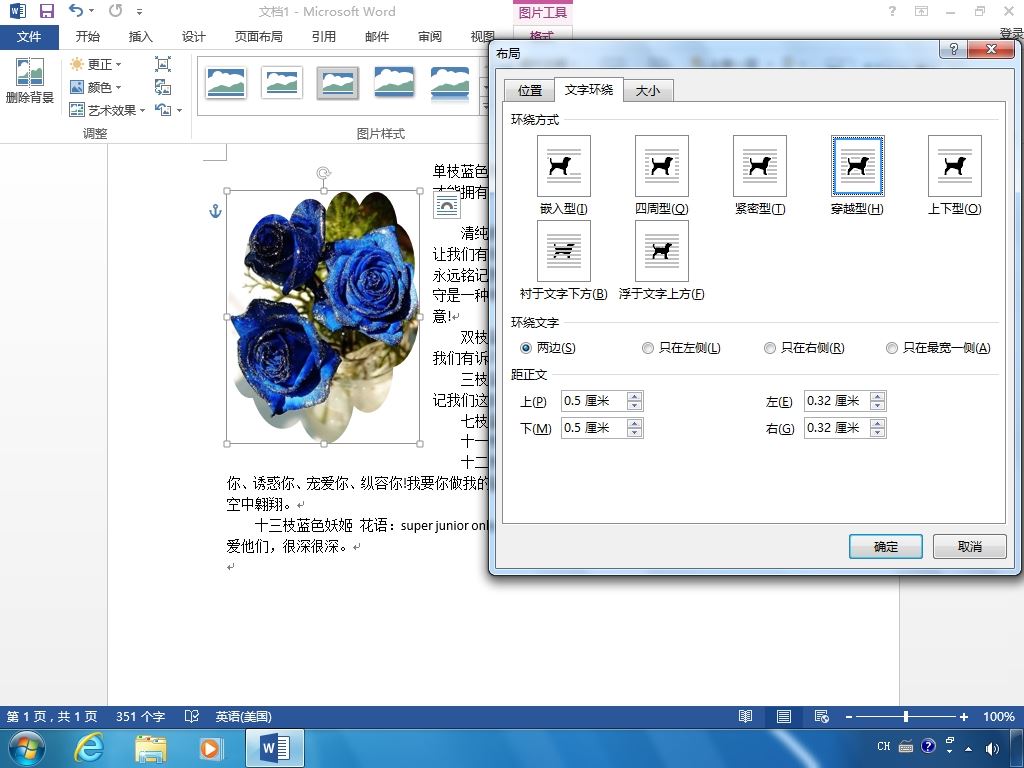Click the Top (上) distance input field

click(x=594, y=400)
